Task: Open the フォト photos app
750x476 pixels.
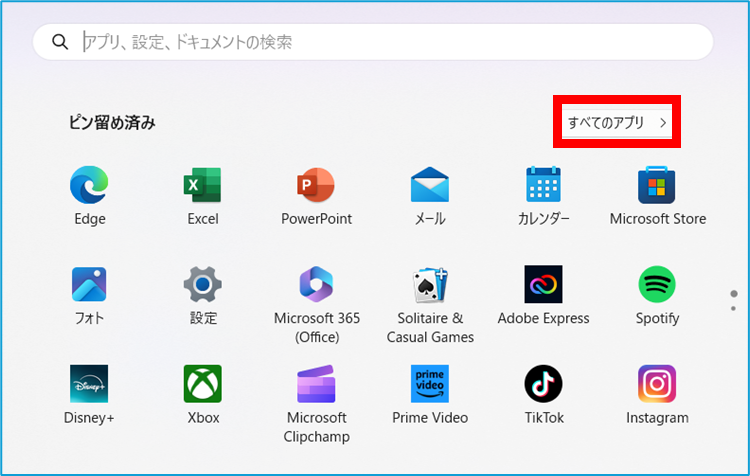Action: pos(89,286)
